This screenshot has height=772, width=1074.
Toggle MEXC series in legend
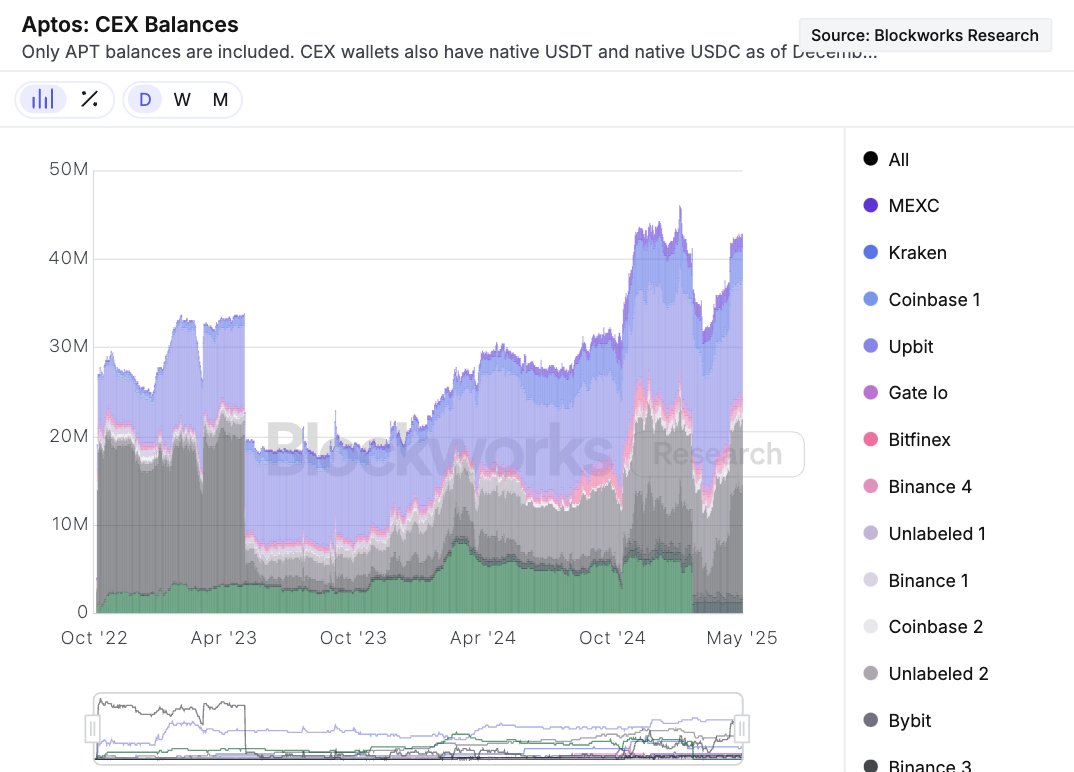pyautogui.click(x=870, y=206)
